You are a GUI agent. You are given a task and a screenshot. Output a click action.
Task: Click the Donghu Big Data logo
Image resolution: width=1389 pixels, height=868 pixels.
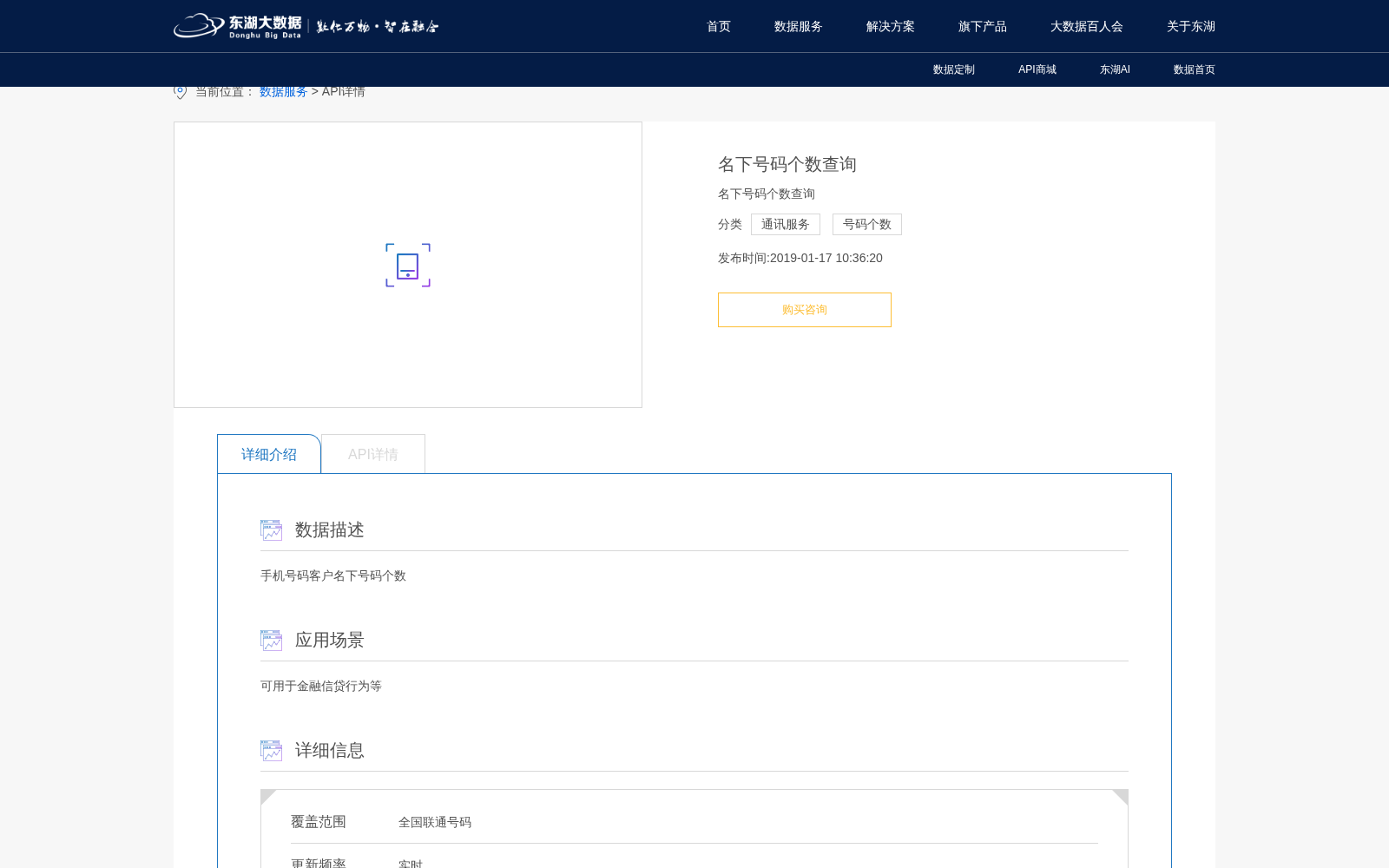point(238,26)
